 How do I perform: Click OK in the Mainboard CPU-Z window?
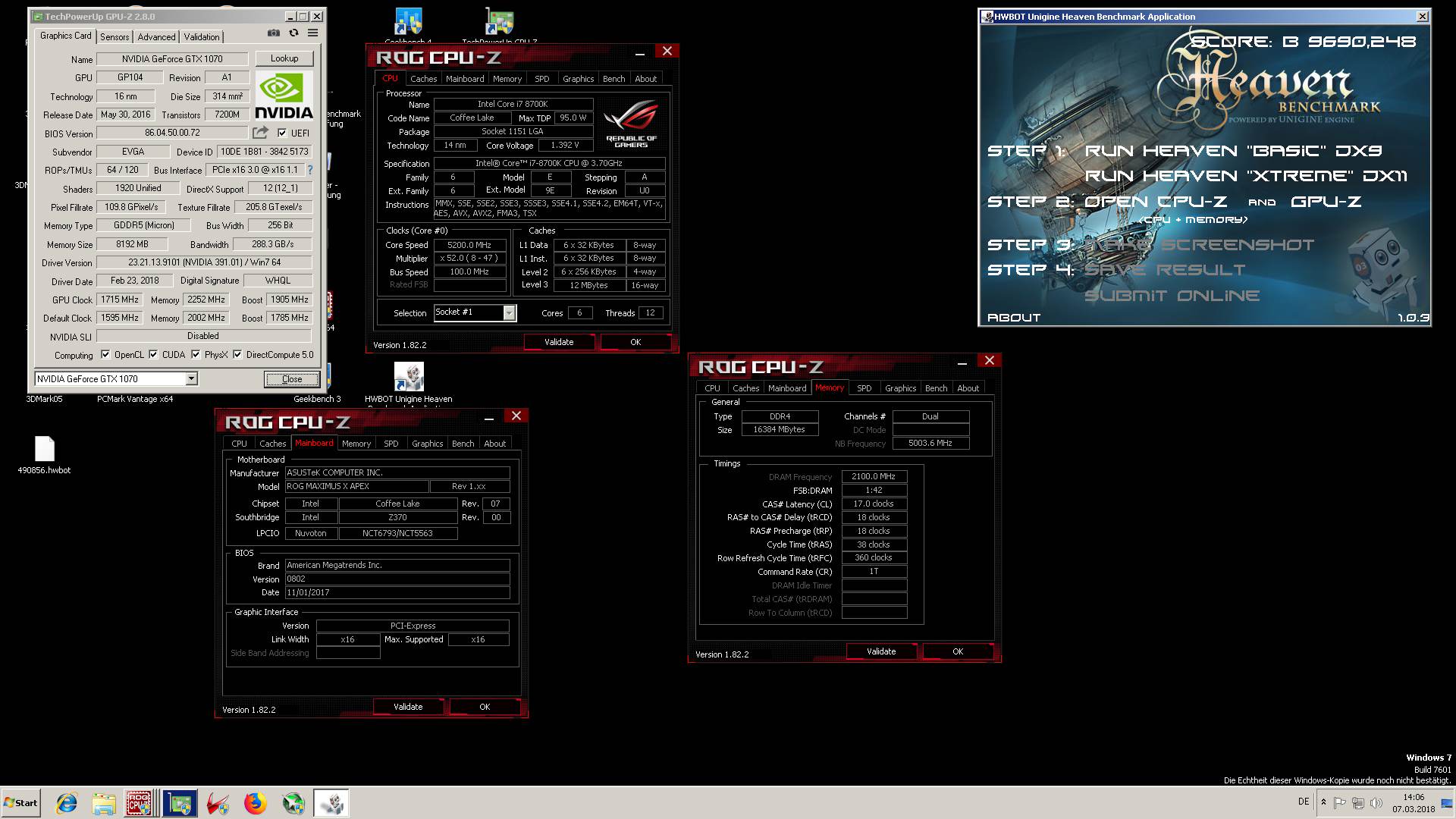485,707
